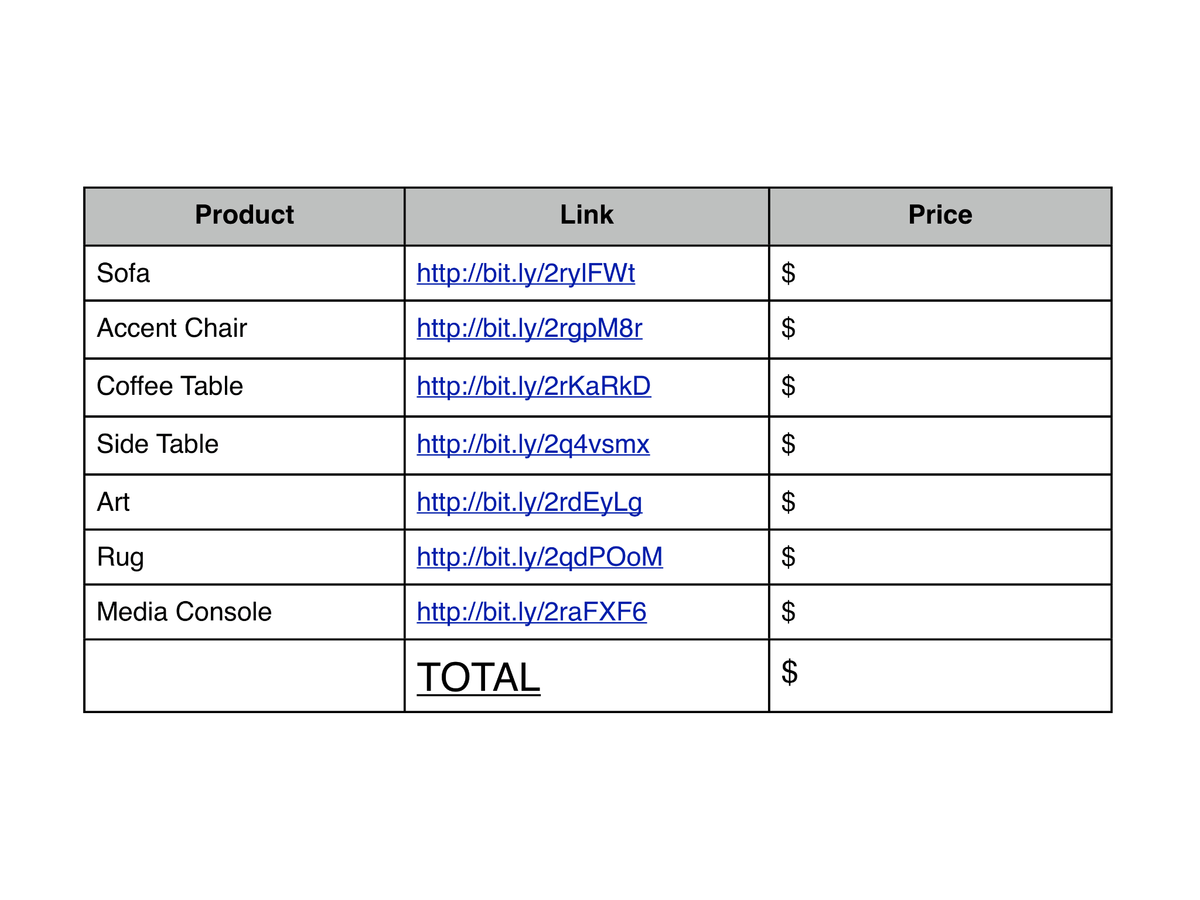Click the Media Console product cell

tap(244, 612)
